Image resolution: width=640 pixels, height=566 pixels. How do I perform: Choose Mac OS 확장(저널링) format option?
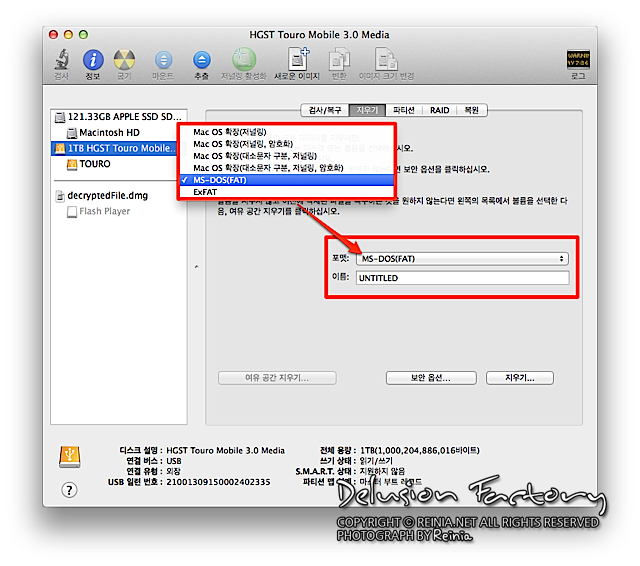click(x=287, y=132)
